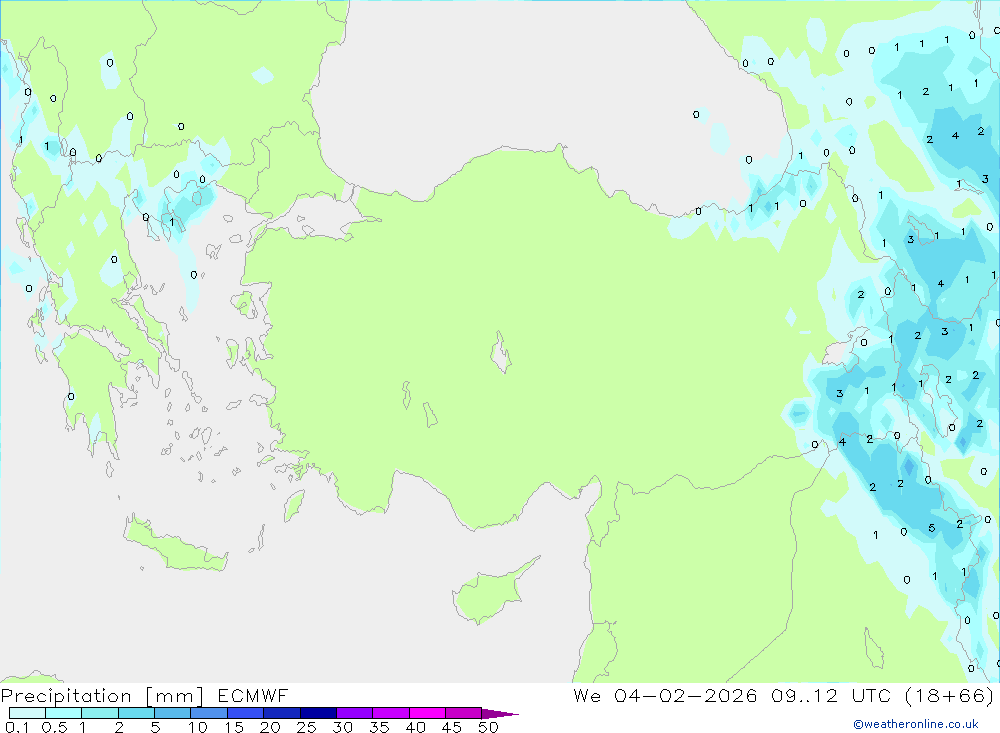Click the "30" legend scale label
The width and height of the screenshot is (1000, 733).
pos(343,727)
